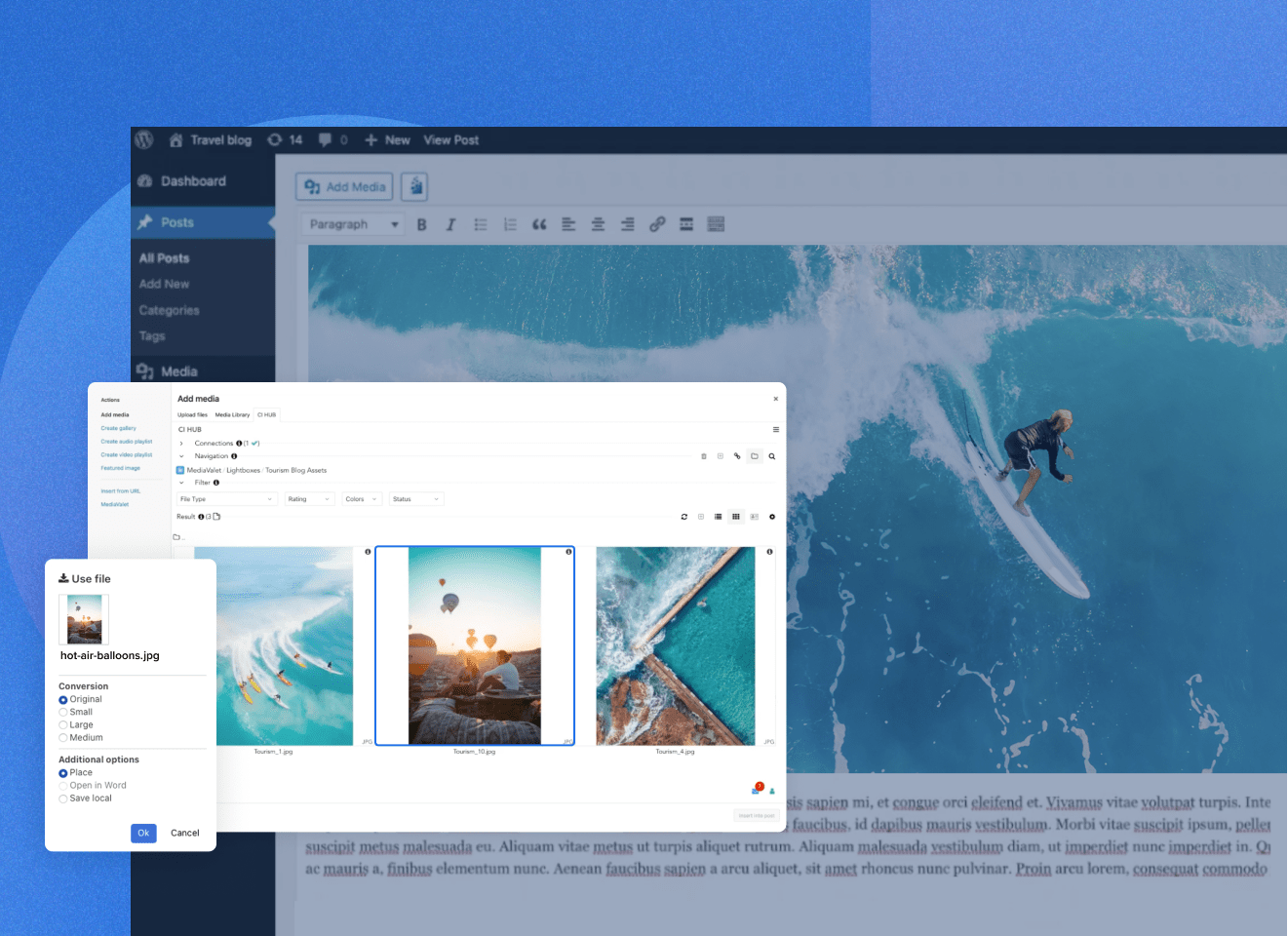Click the search magnifier in Navigation row
The width and height of the screenshot is (1288, 936).
coord(772,456)
